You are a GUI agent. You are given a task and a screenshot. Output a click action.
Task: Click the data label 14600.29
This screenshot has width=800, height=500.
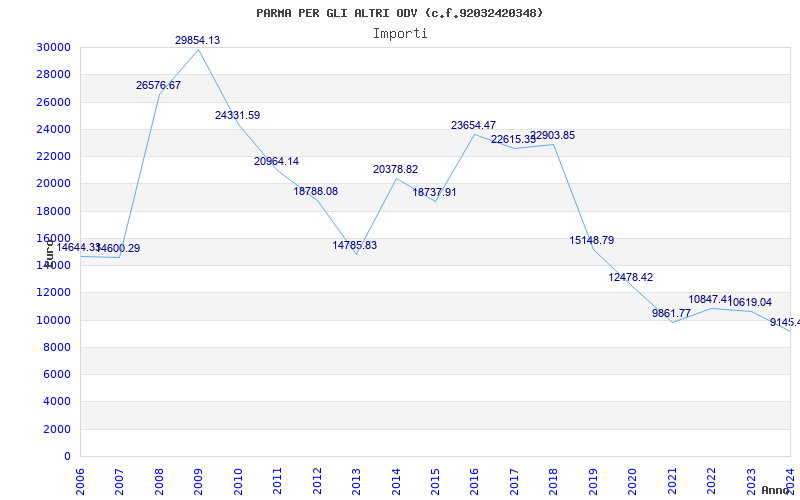point(118,248)
